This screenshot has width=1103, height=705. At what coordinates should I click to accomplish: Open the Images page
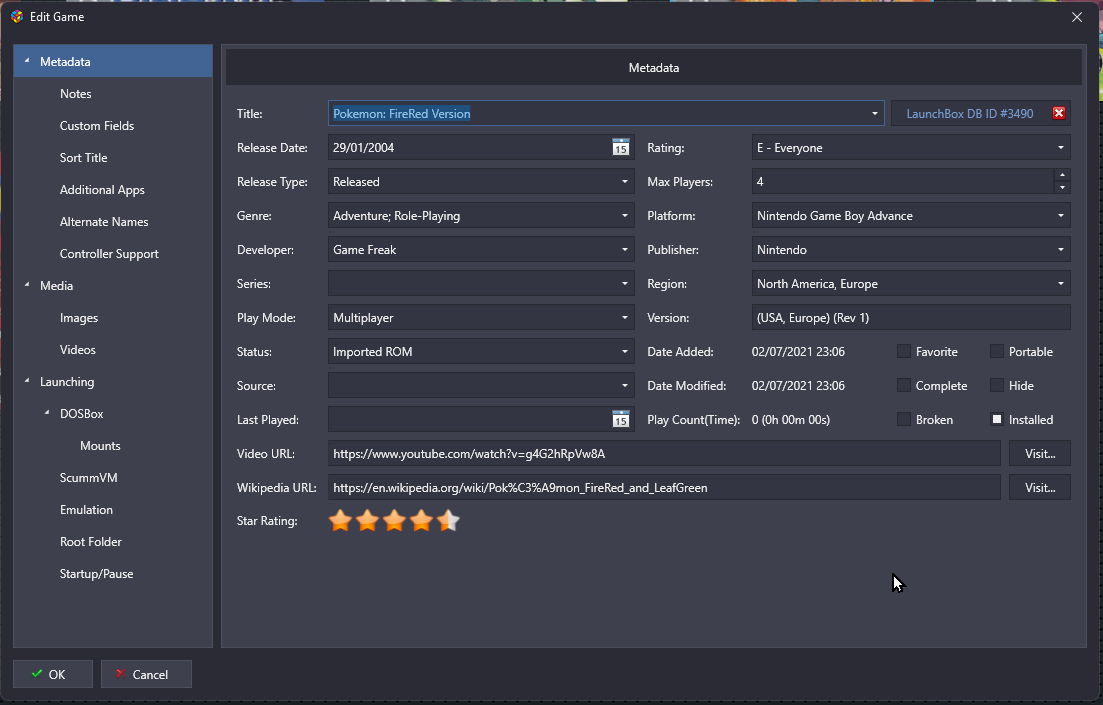[79, 318]
